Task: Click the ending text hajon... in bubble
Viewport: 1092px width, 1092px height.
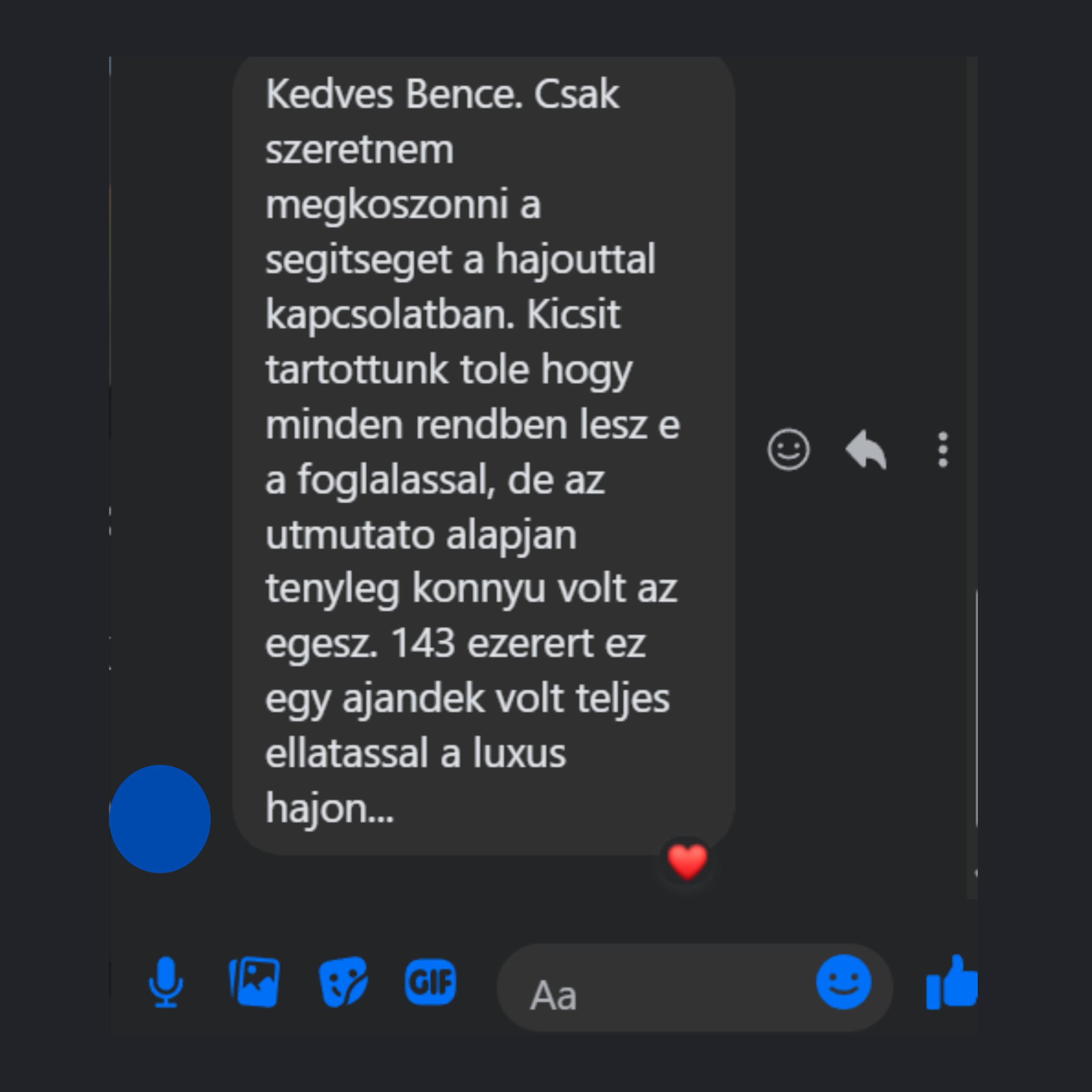Action: tap(330, 809)
